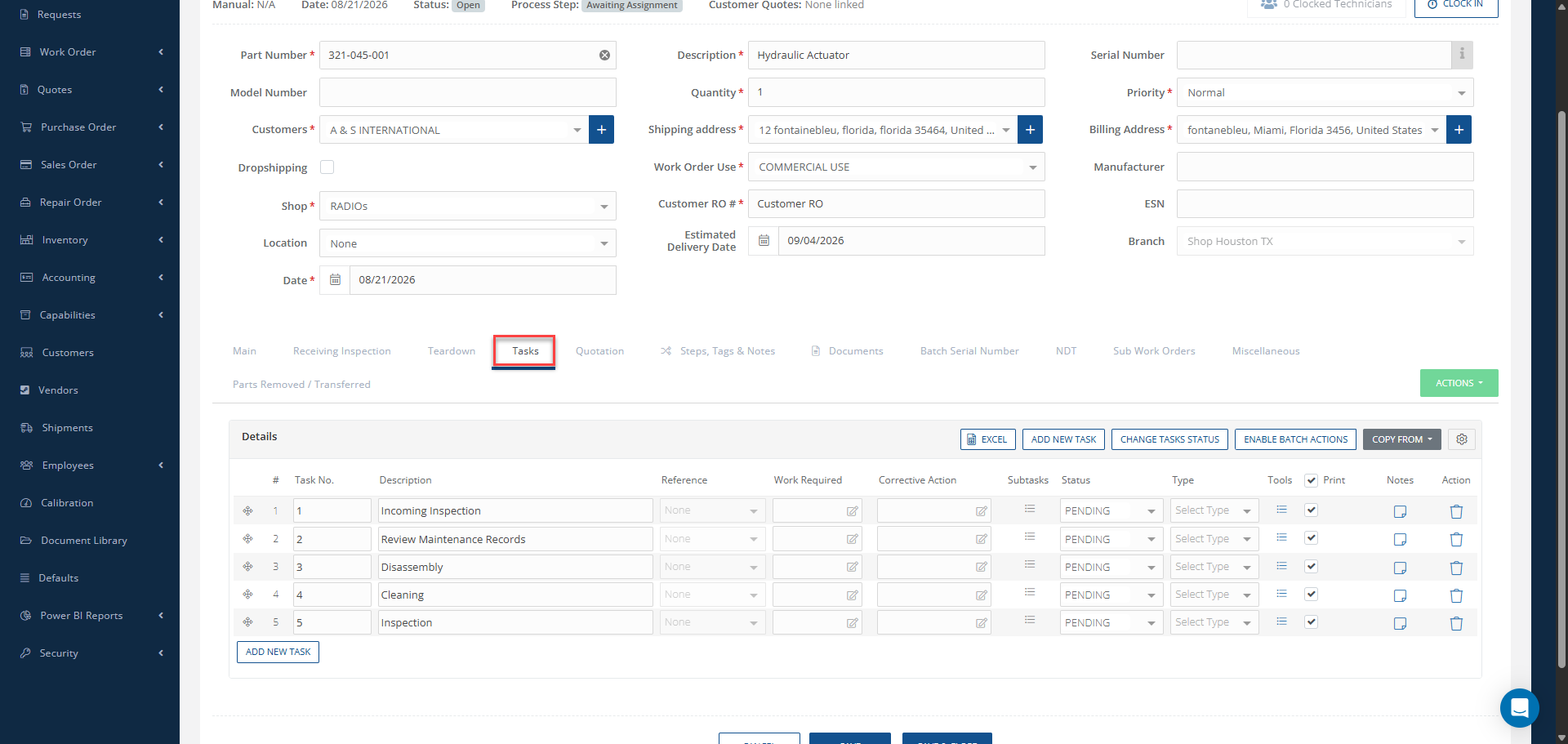
Task: Open the Documents tab
Action: (x=847, y=351)
